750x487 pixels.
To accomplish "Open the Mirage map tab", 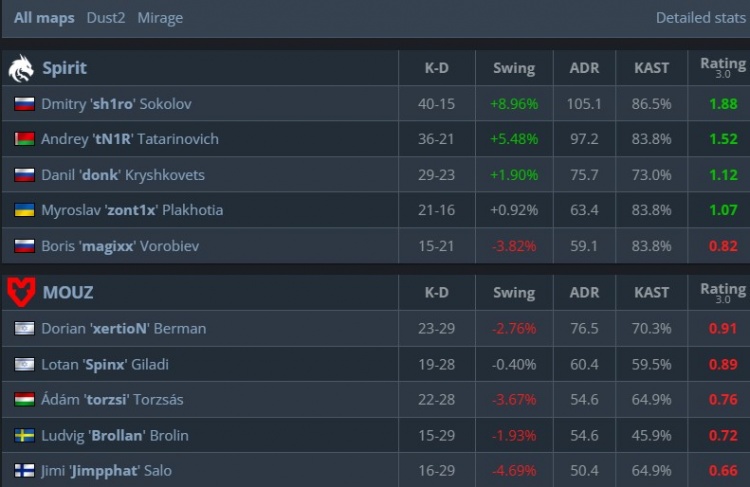I will [160, 18].
